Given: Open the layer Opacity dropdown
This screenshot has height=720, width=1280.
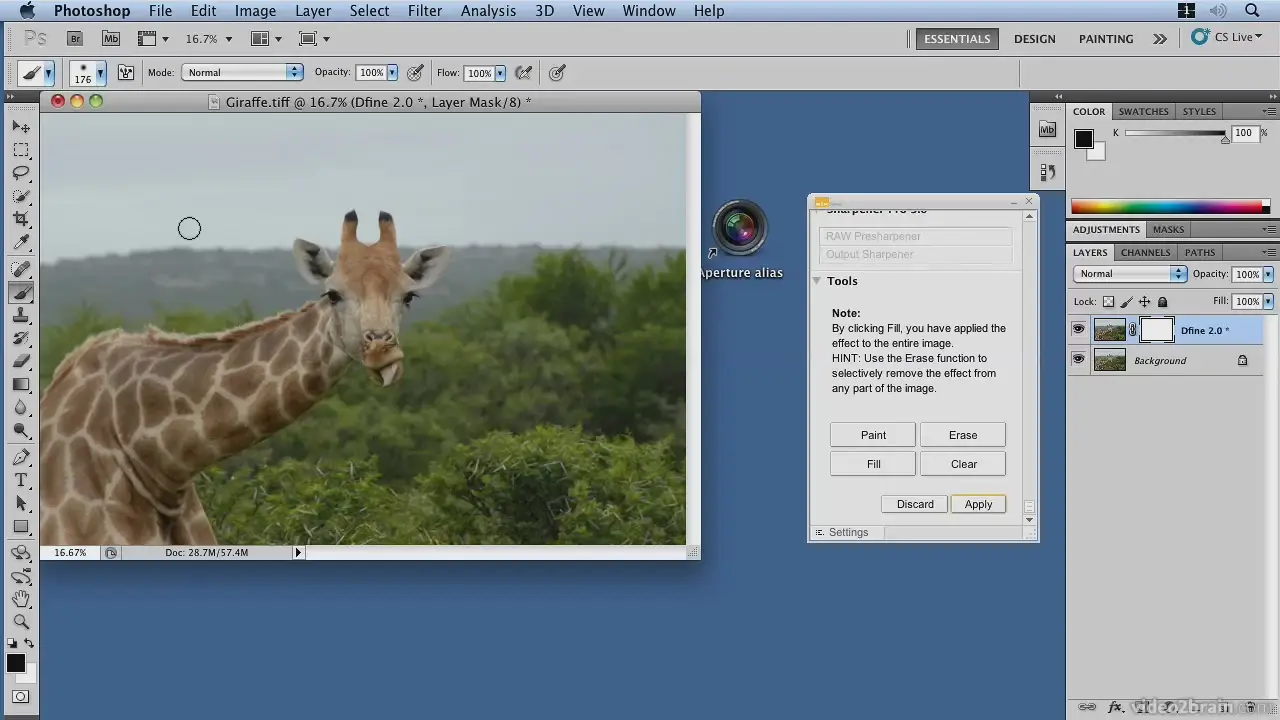Looking at the screenshot, I should tap(1268, 274).
